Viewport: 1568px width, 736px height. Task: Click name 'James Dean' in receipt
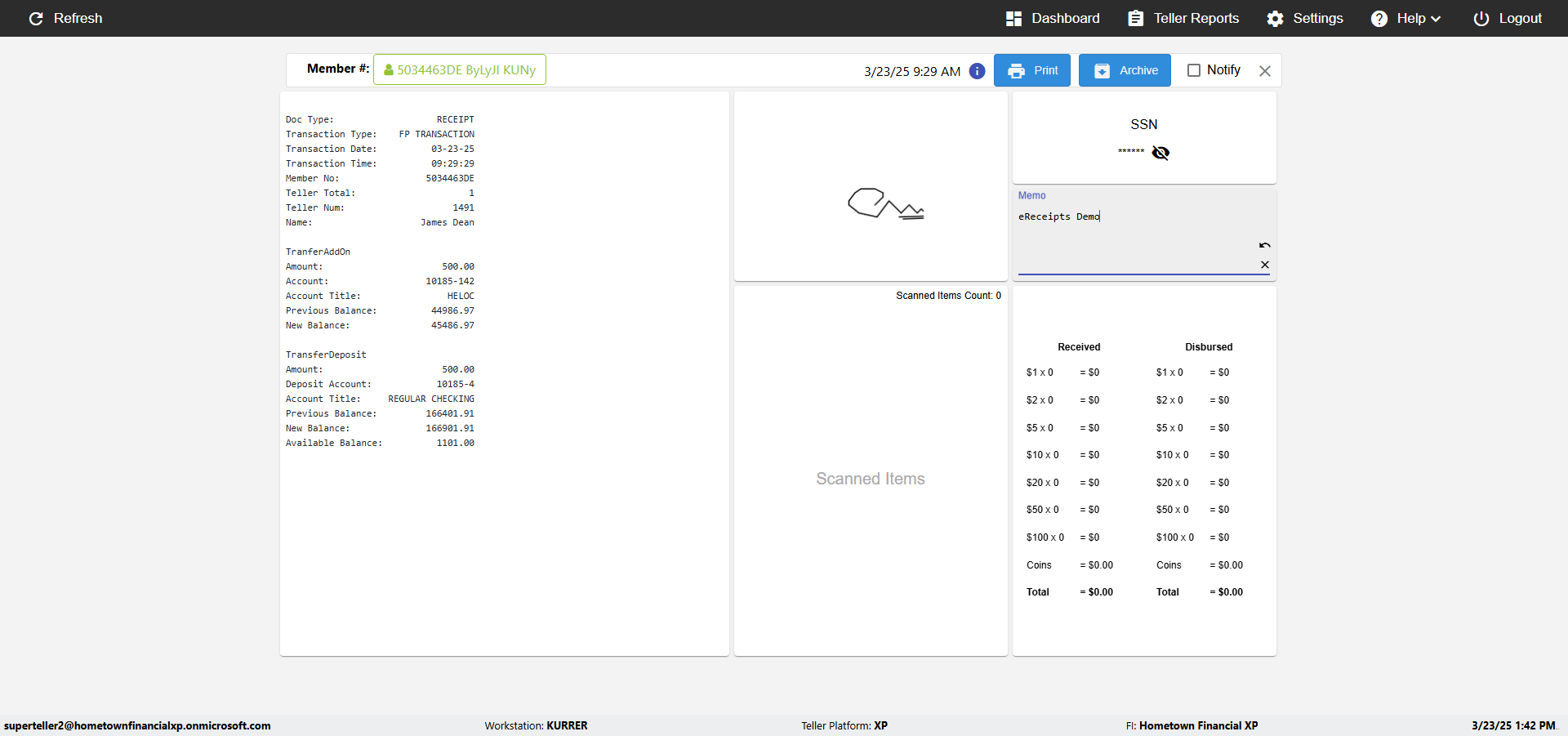pyautogui.click(x=447, y=222)
